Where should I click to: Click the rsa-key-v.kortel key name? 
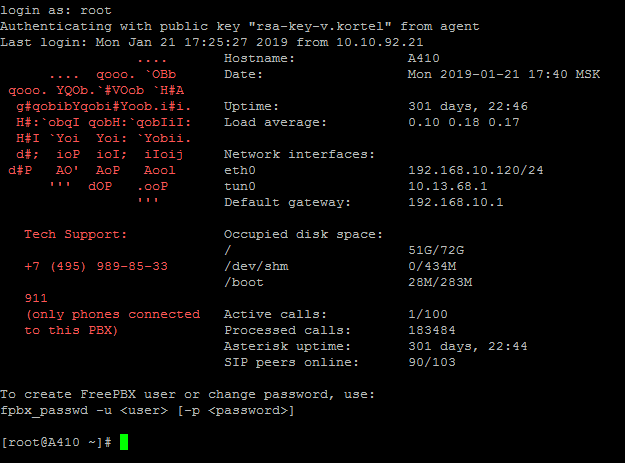320,26
